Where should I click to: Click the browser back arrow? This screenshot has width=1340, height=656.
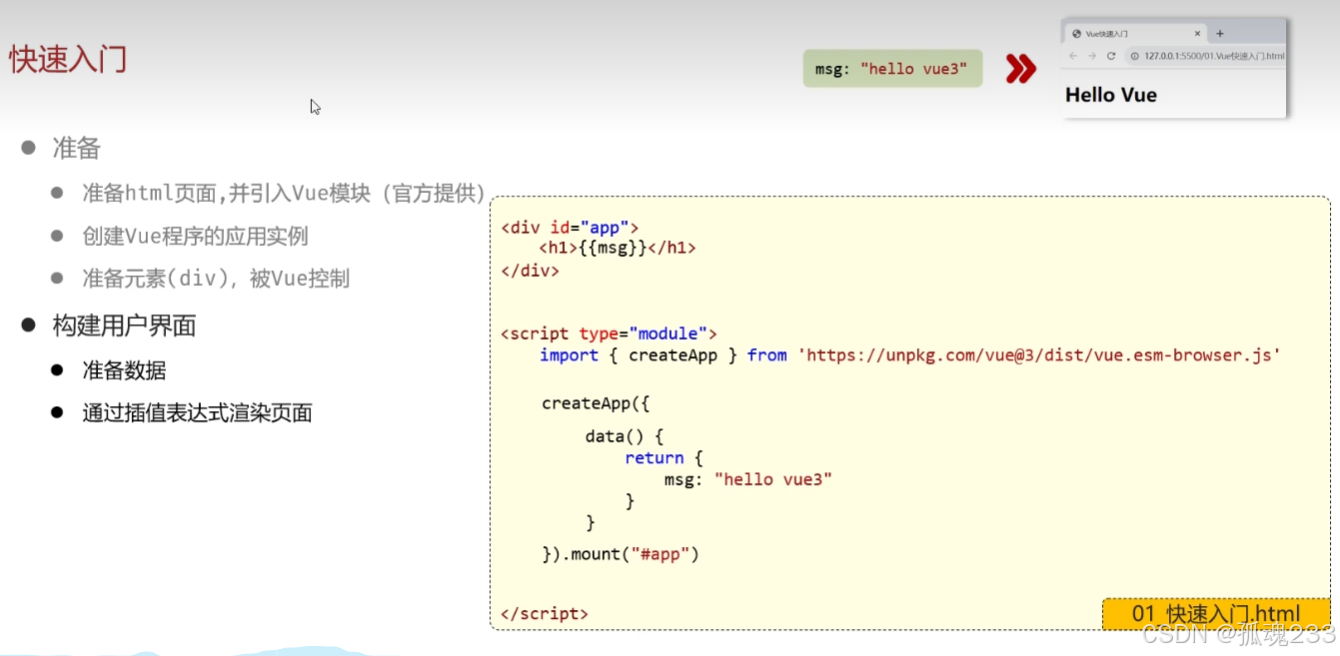click(1073, 56)
